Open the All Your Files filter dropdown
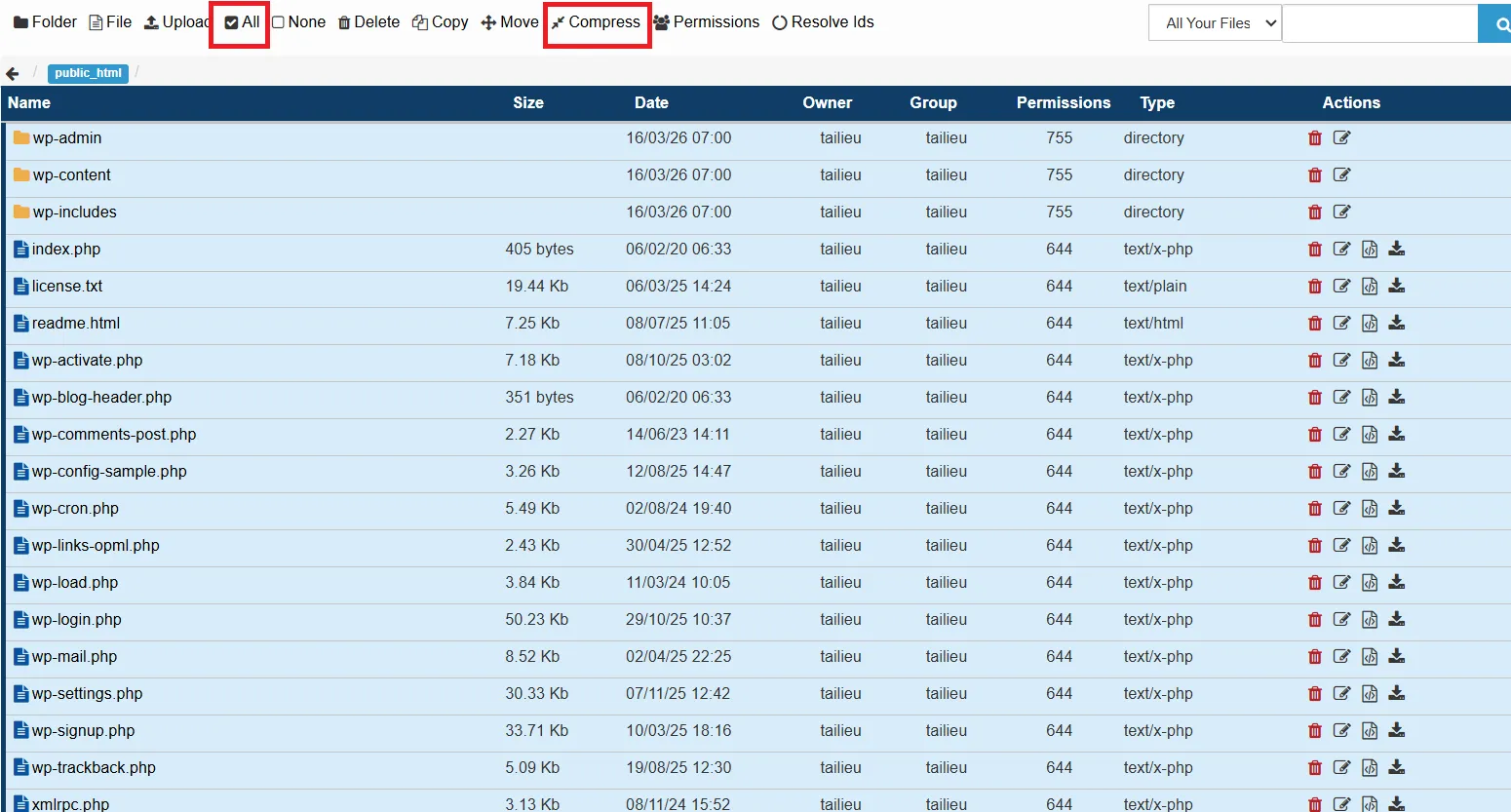1511x812 pixels. tap(1214, 21)
